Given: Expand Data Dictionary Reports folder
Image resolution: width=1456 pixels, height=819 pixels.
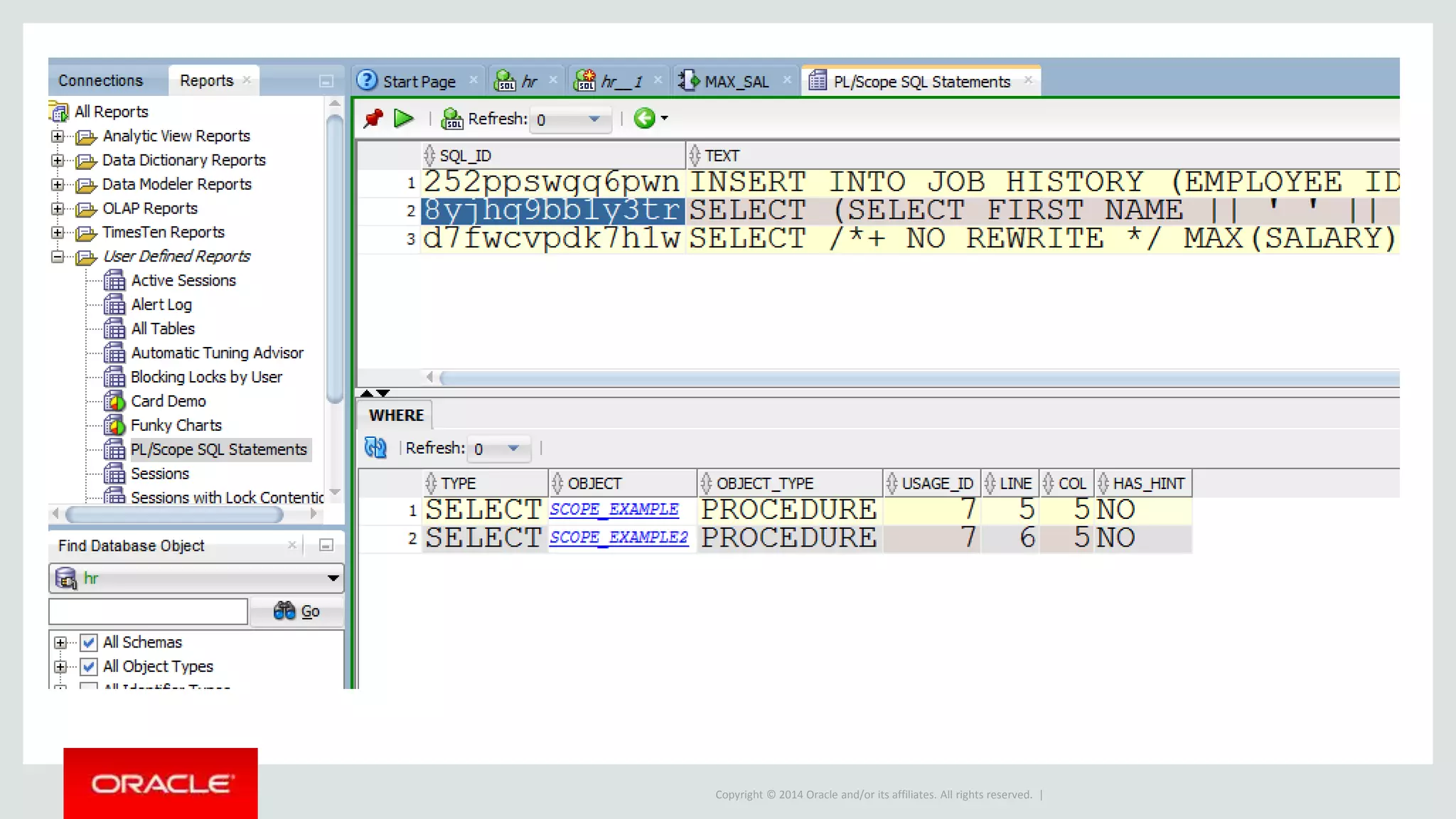Looking at the screenshot, I should click(x=58, y=160).
